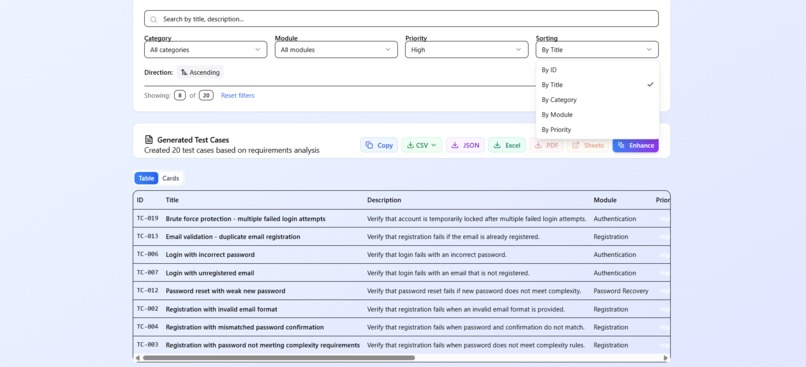Click the Showing count badge 8

(180, 96)
